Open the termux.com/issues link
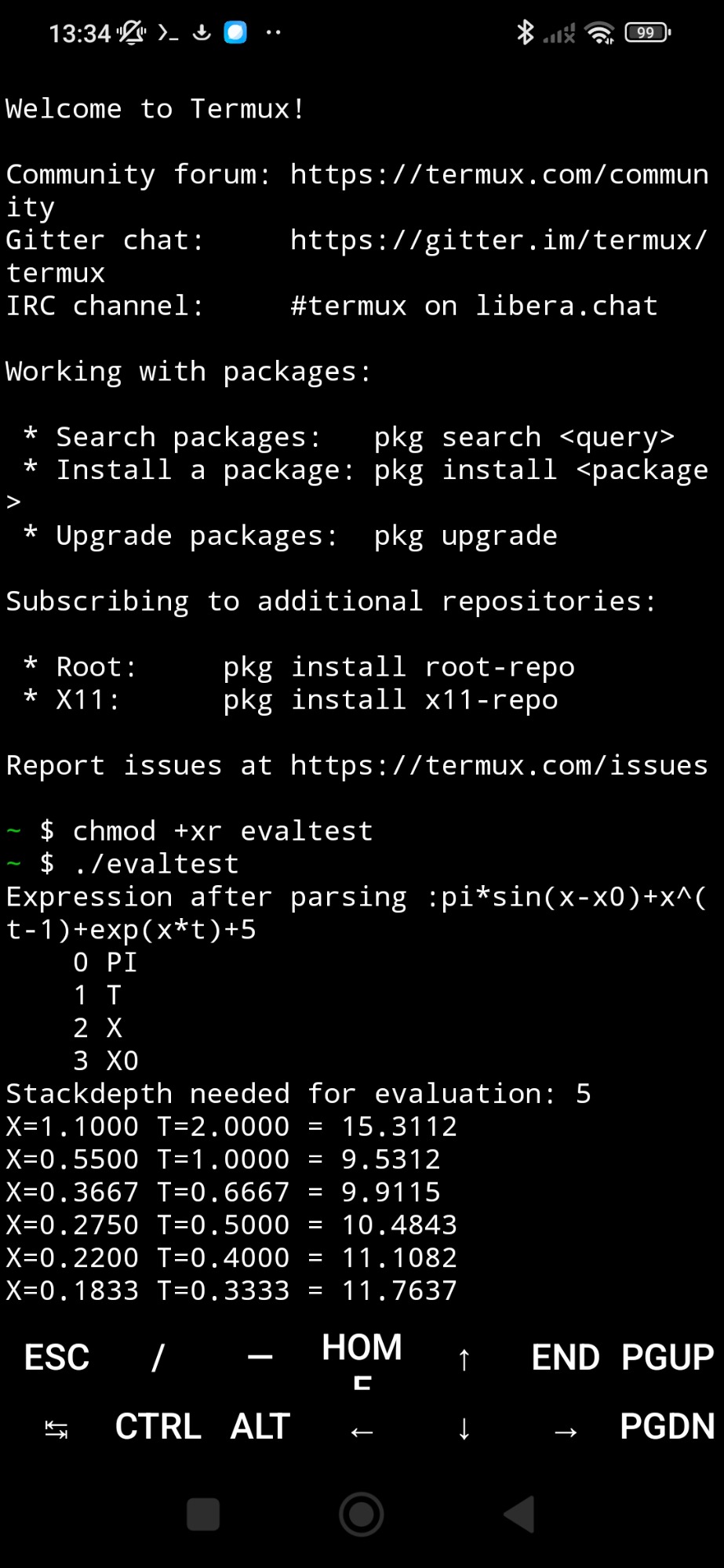The image size is (724, 1568). pos(499,765)
